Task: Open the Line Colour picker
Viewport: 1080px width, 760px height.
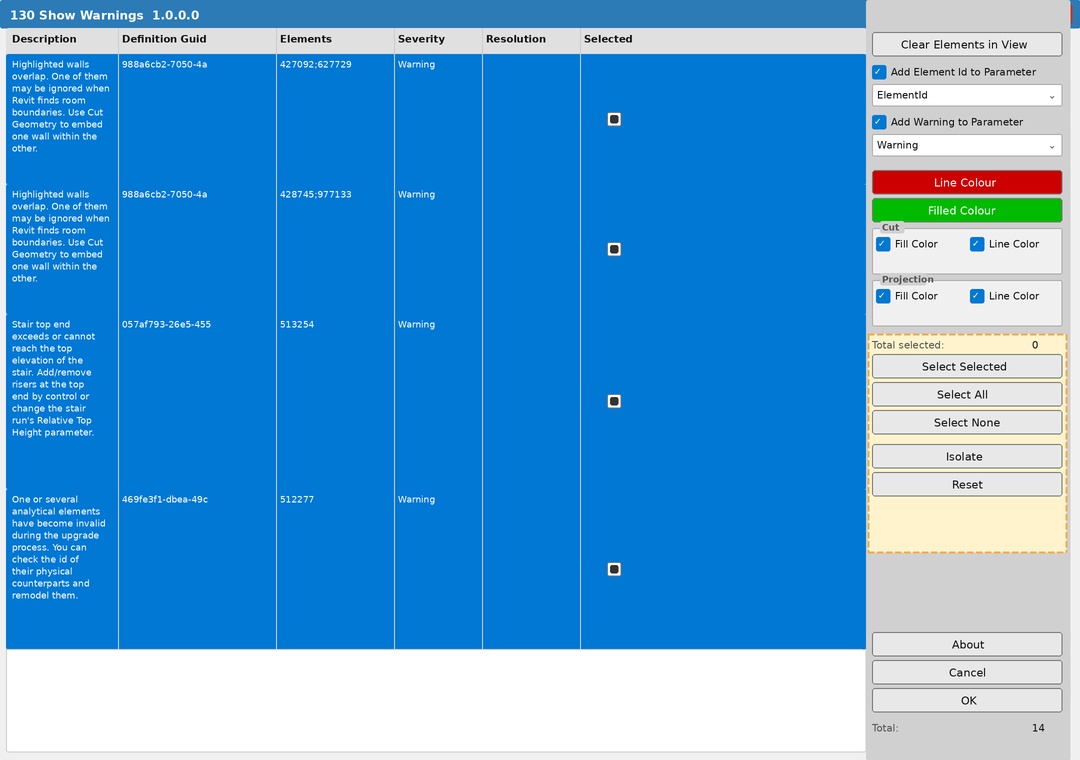Action: tap(966, 182)
